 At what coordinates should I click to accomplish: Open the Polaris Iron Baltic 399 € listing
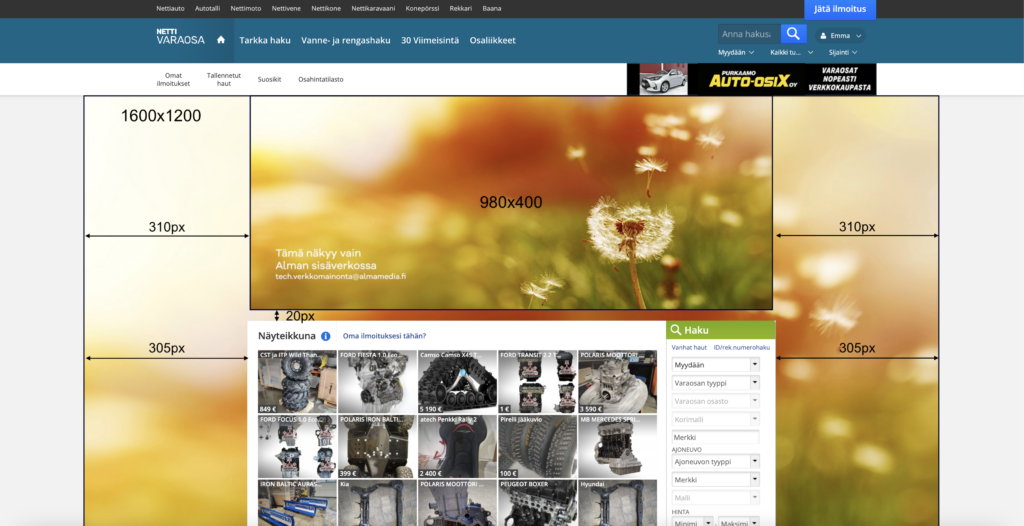coord(377,446)
